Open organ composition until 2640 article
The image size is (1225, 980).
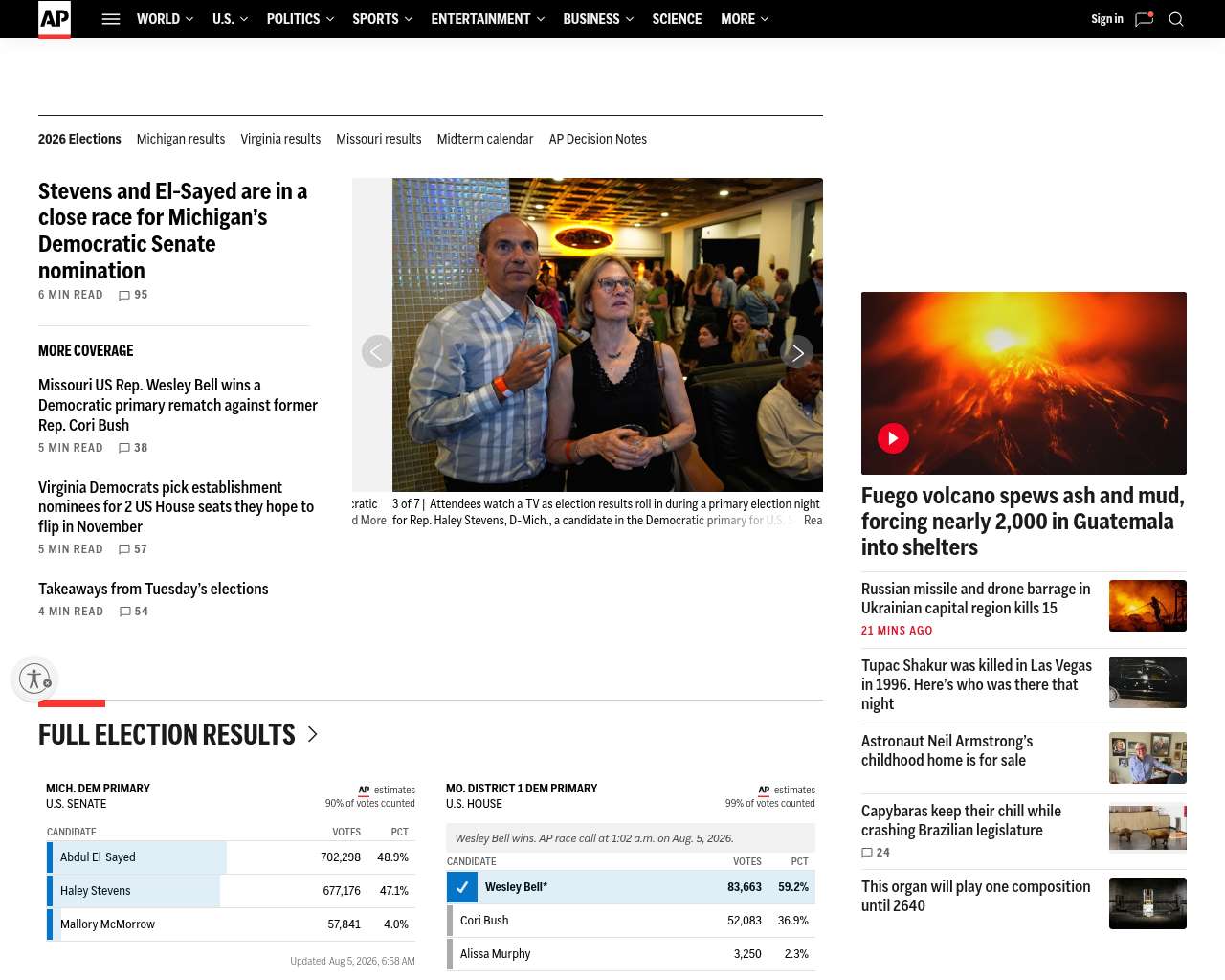pos(976,896)
